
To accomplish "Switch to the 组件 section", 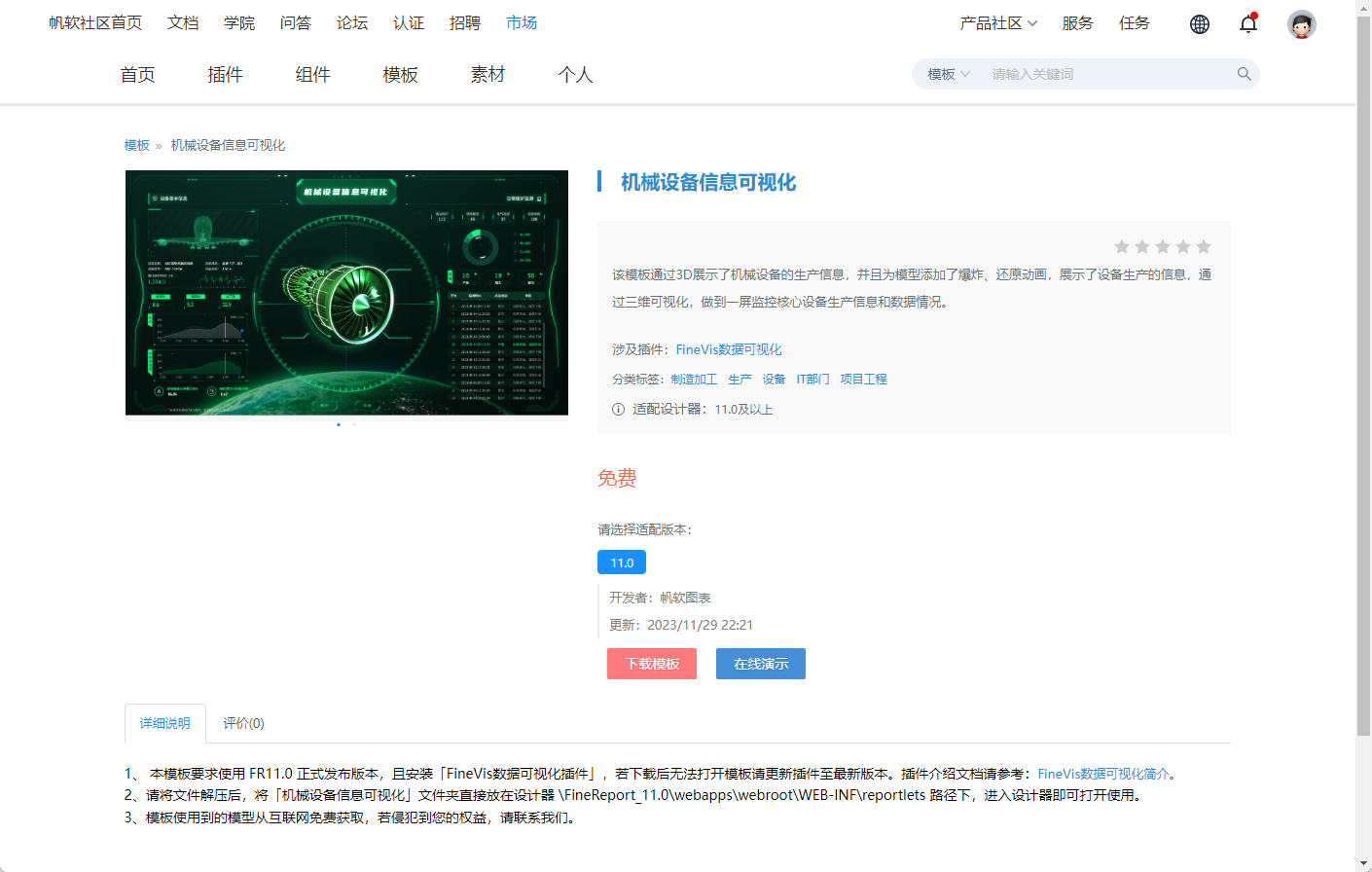I will click(x=312, y=75).
